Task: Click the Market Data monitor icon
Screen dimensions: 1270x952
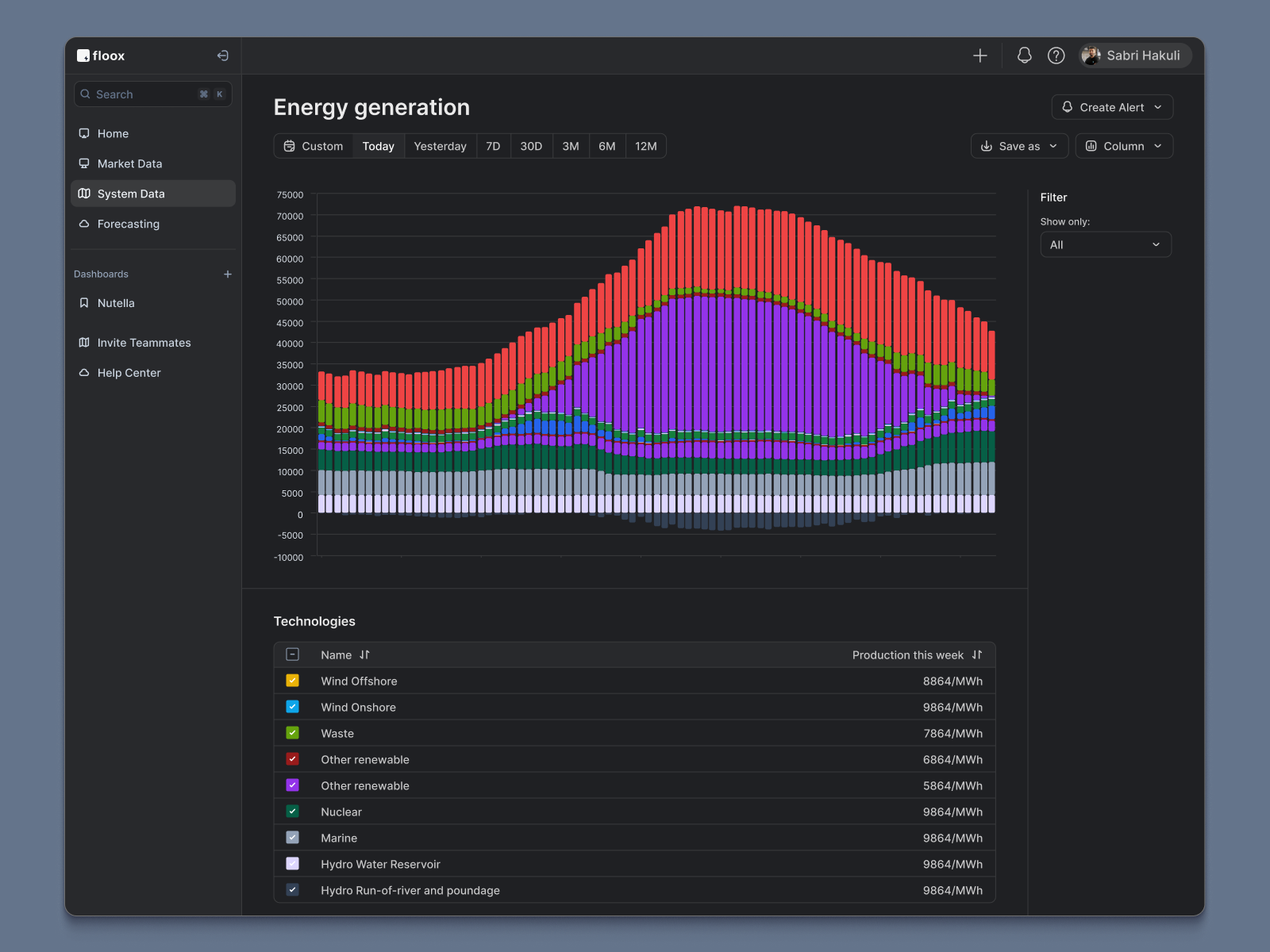Action: coord(84,163)
